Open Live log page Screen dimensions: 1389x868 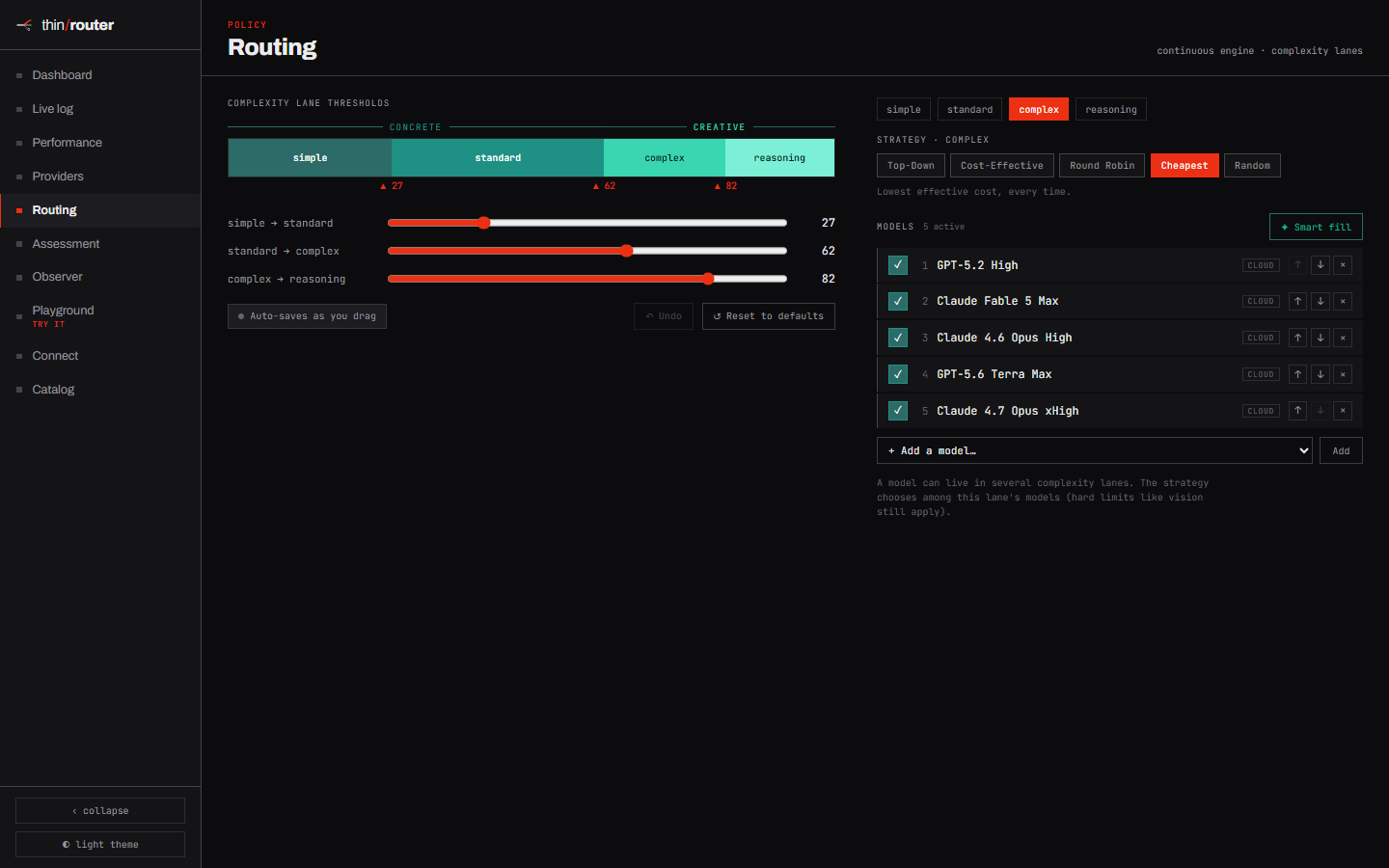tap(100, 109)
